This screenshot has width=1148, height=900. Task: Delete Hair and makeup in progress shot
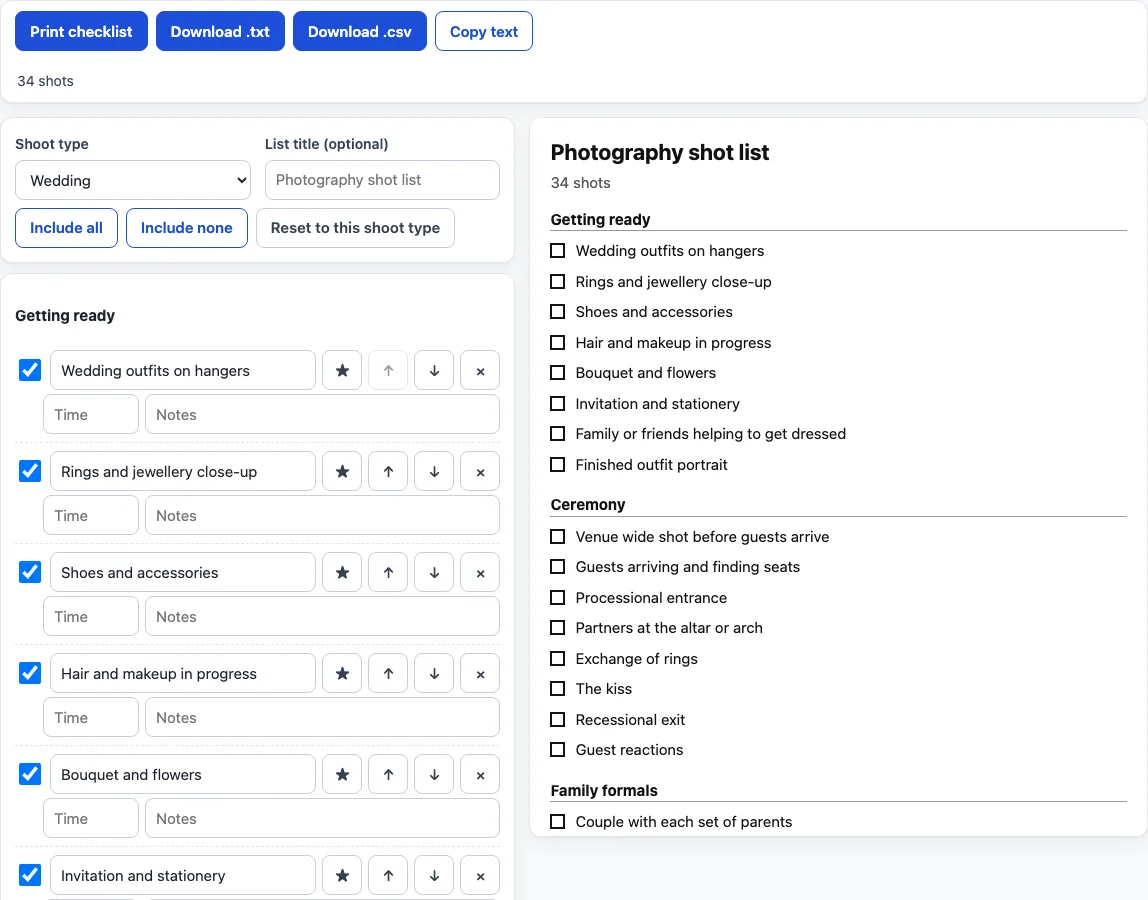[480, 674]
